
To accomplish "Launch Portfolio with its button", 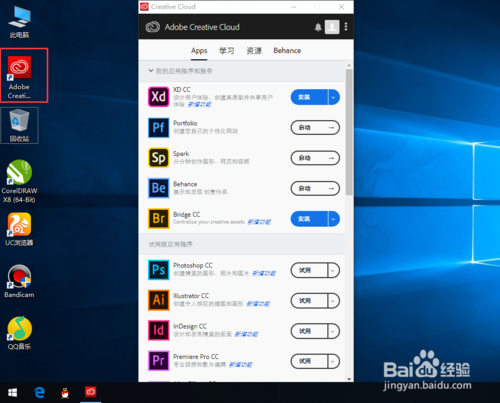I will 315,128.
